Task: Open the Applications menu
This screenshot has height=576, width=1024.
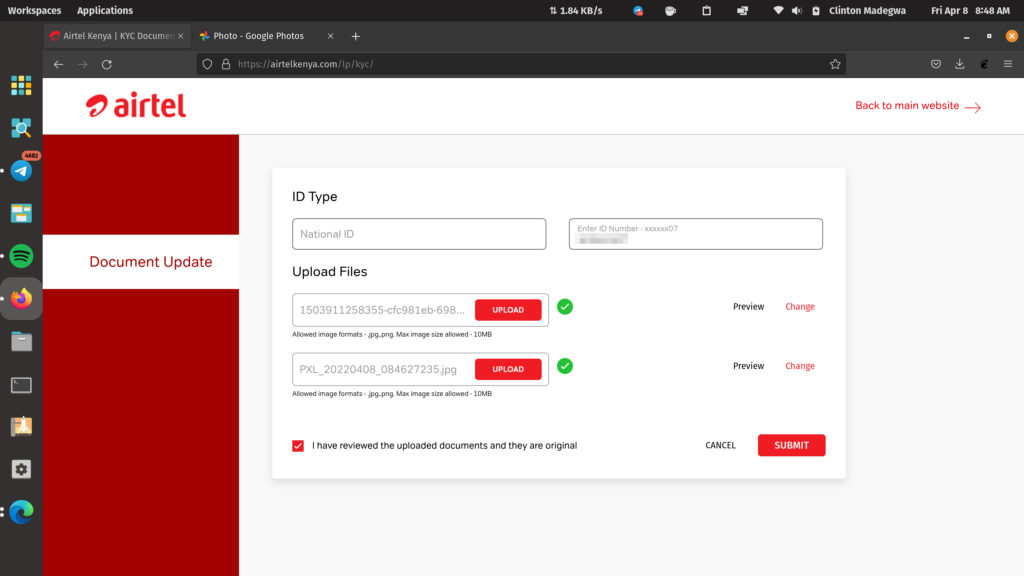Action: [x=104, y=10]
